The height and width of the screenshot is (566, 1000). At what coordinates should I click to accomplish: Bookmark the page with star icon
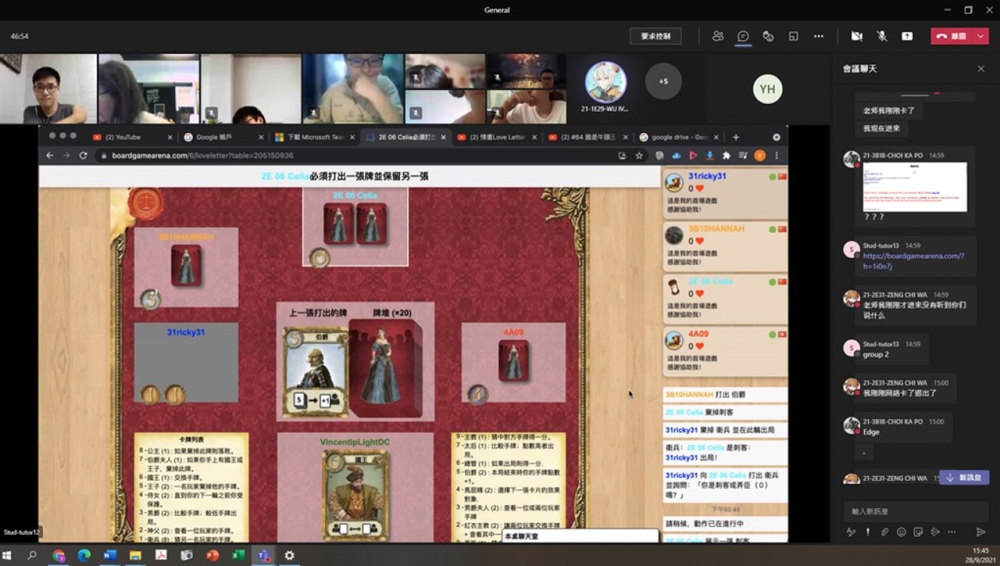(639, 155)
